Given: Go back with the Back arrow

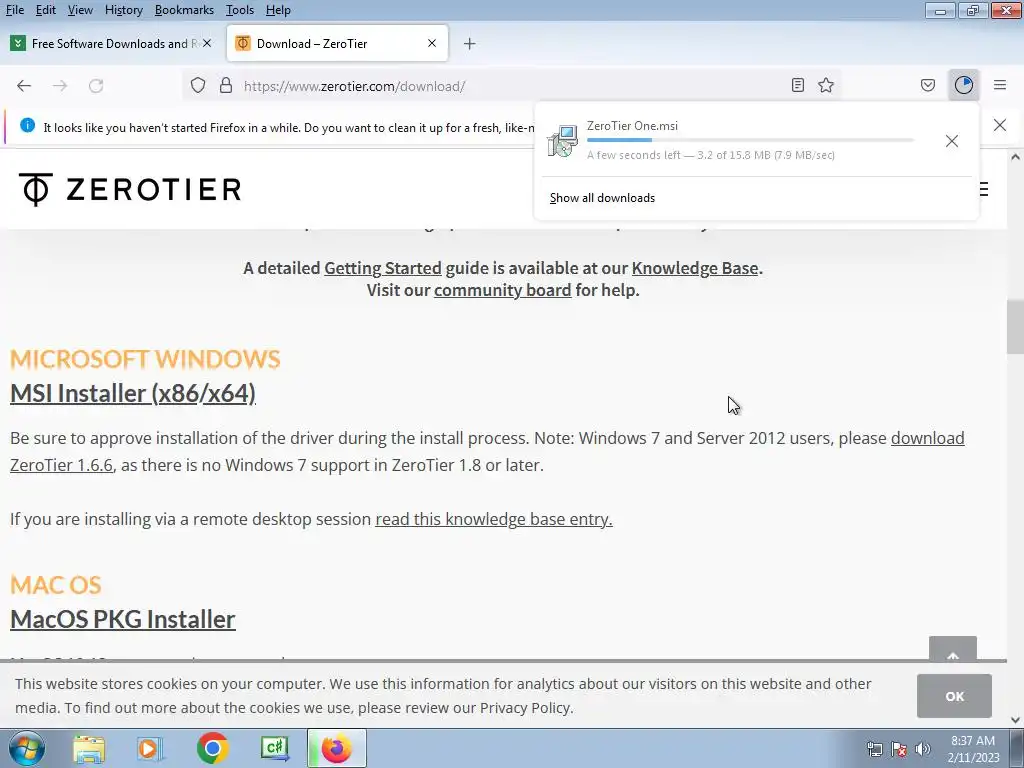Looking at the screenshot, I should click(x=24, y=86).
